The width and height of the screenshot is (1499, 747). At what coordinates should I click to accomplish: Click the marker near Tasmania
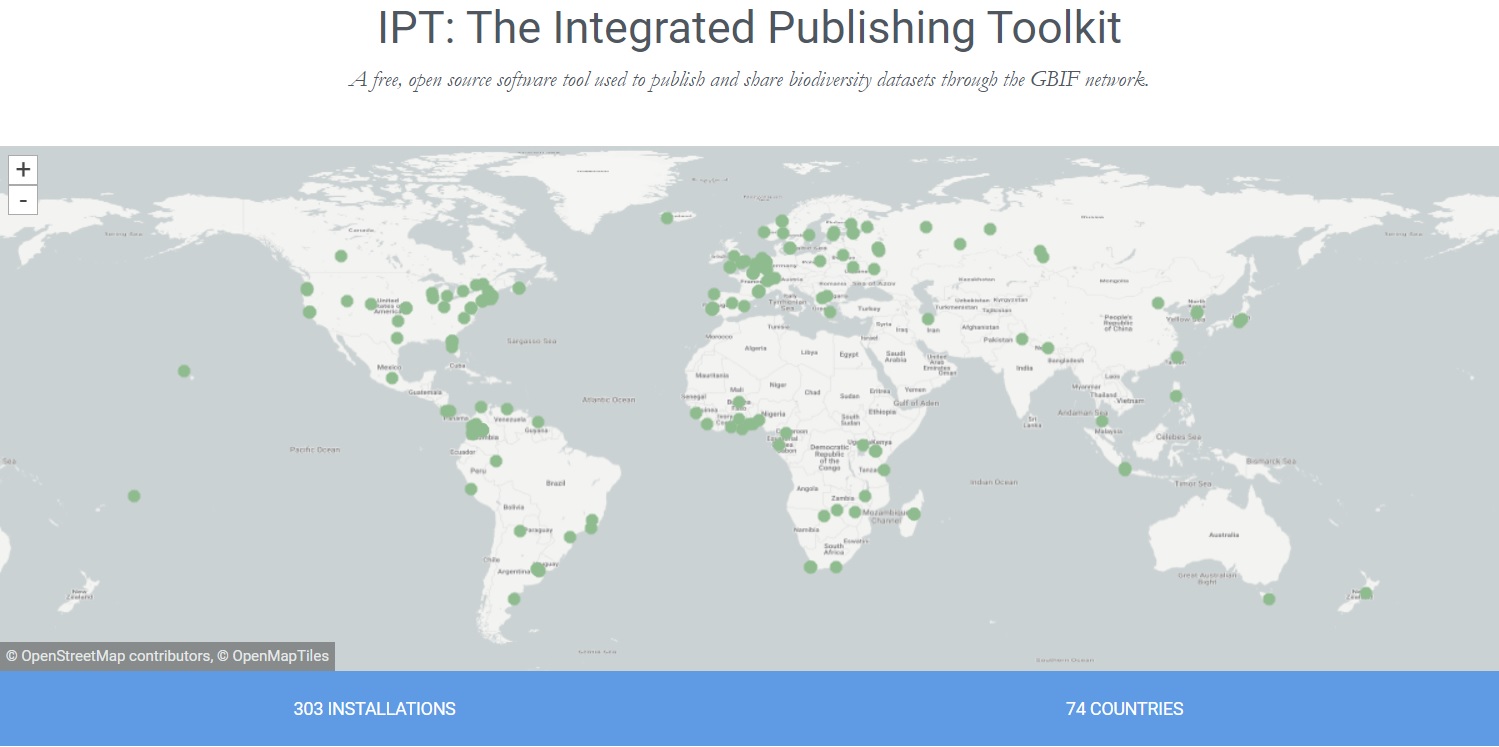click(1269, 599)
